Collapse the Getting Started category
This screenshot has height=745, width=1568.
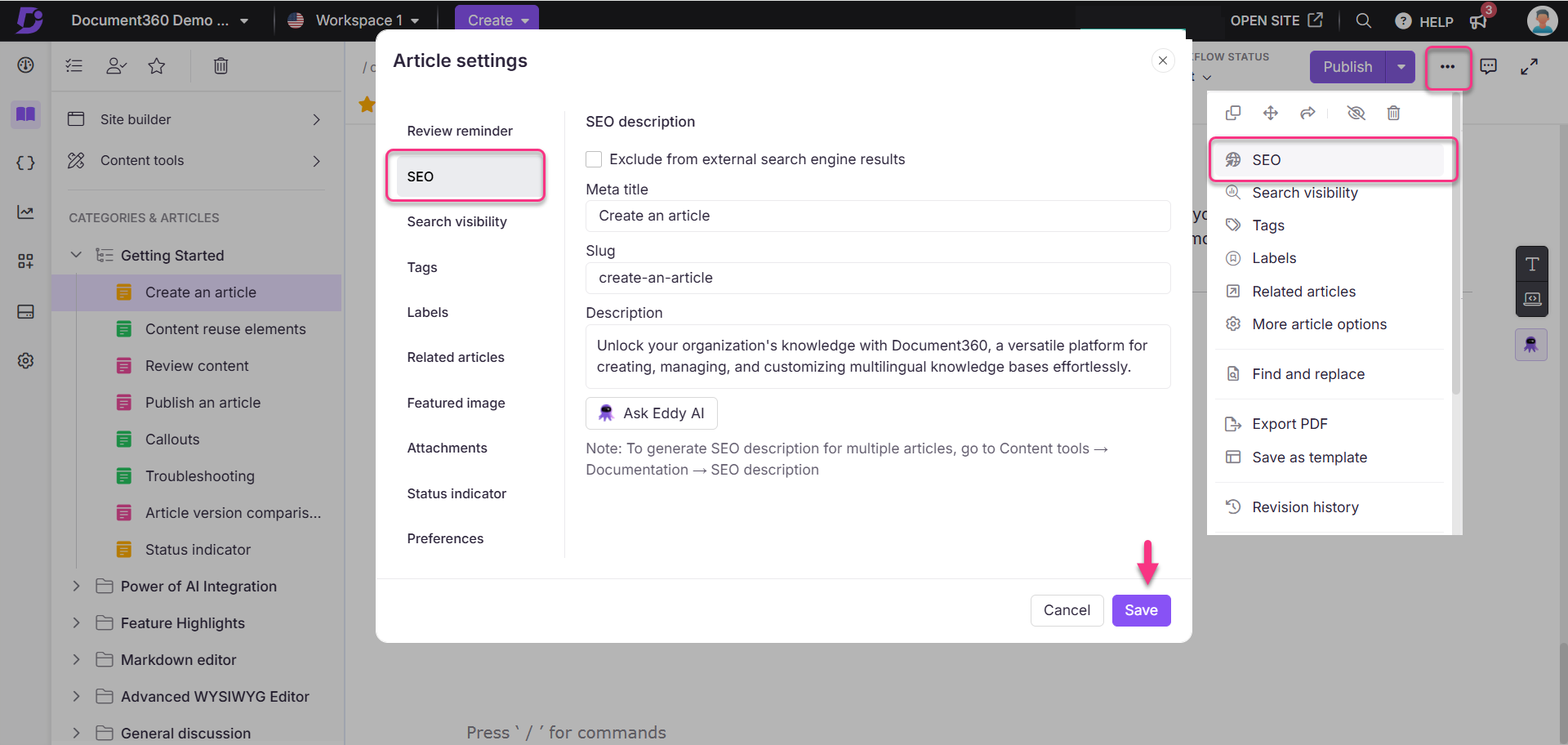click(76, 255)
